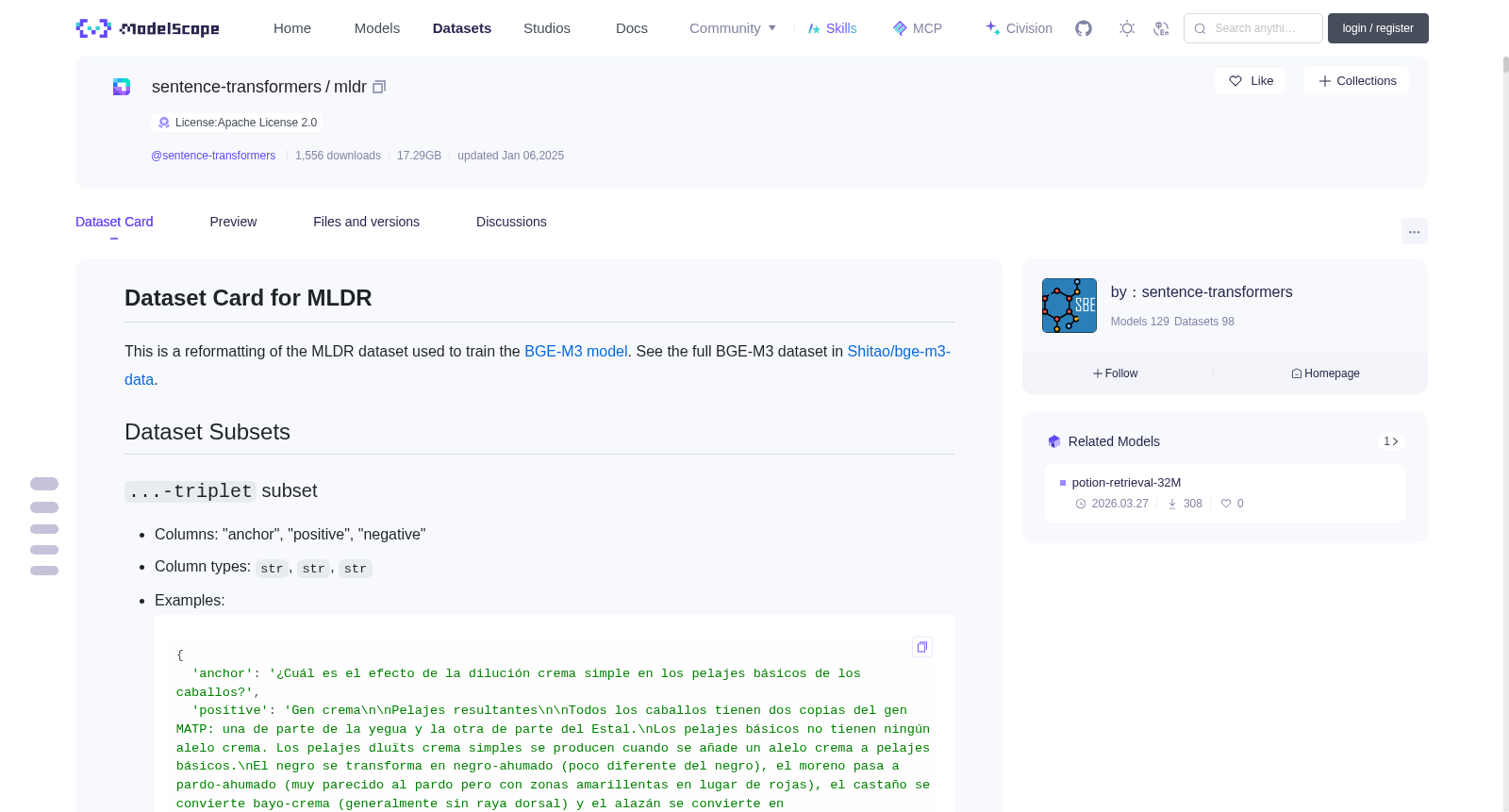The width and height of the screenshot is (1509, 812).
Task: Click the "...-triplet" code label
Action: click(x=191, y=491)
